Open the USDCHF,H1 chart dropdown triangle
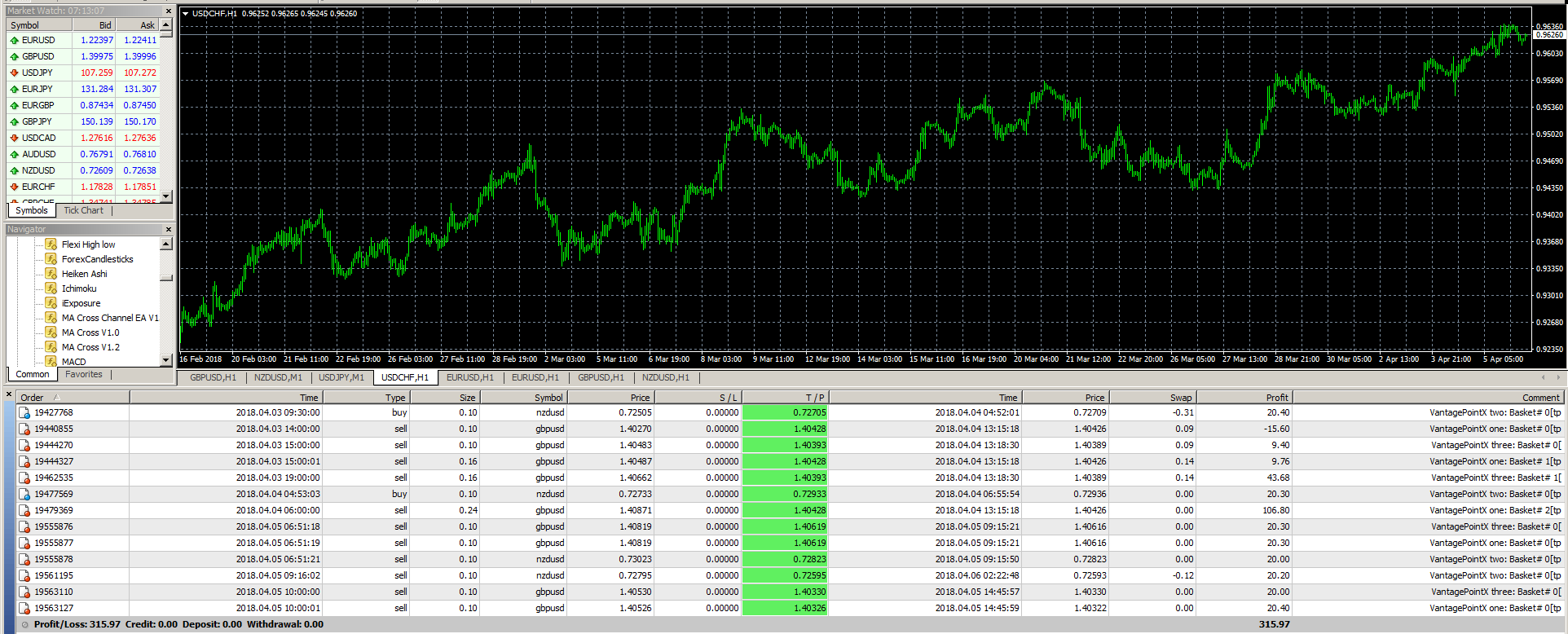Screen dimensions: 1568x634 point(186,14)
